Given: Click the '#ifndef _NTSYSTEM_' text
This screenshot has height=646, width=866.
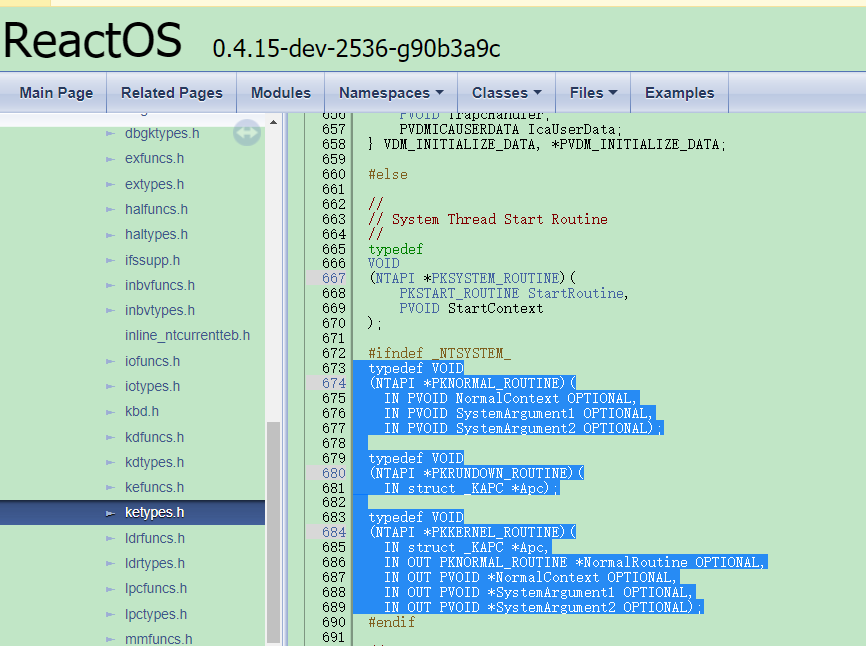Looking at the screenshot, I should click(x=440, y=353).
